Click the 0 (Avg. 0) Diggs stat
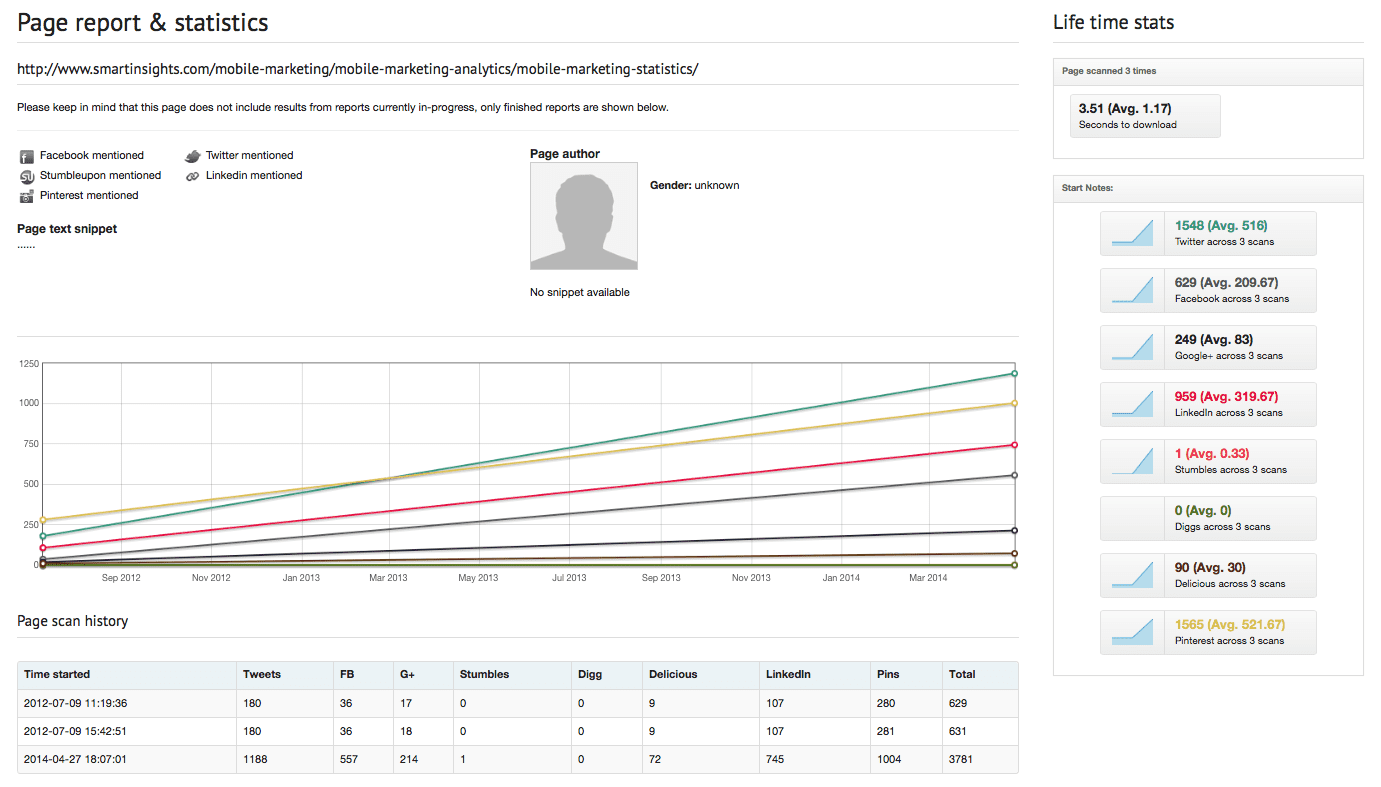This screenshot has width=1381, height=787. click(1203, 511)
